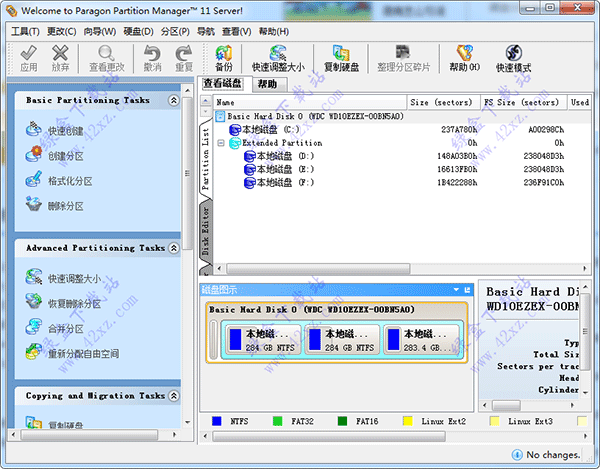Image resolution: width=600 pixels, height=469 pixels.
Task: Open the 磁盘图示 panel dropdown arrow
Action: pos(456,290)
